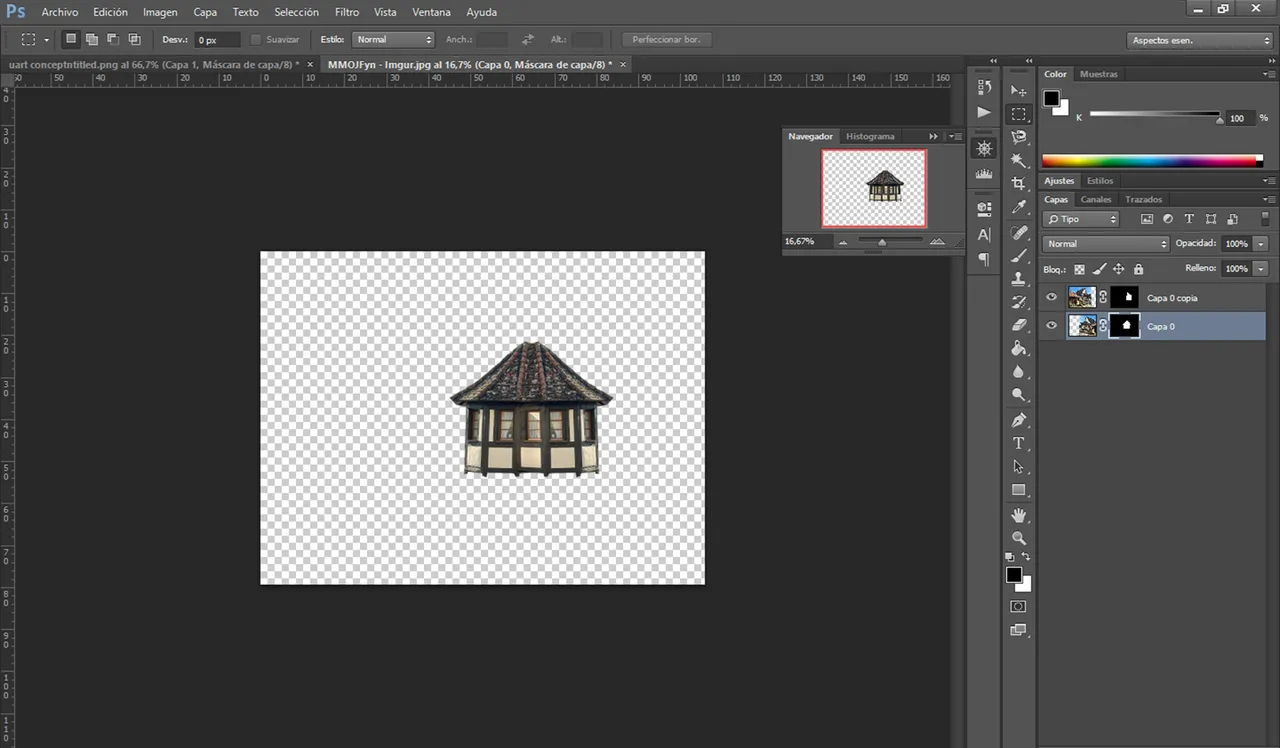Select the Hand tool
The width and height of the screenshot is (1280, 748).
tap(1018, 515)
